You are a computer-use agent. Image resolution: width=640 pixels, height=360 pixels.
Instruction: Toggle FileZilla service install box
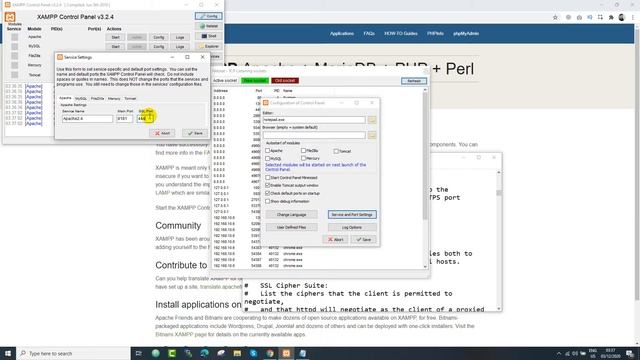tap(15, 56)
